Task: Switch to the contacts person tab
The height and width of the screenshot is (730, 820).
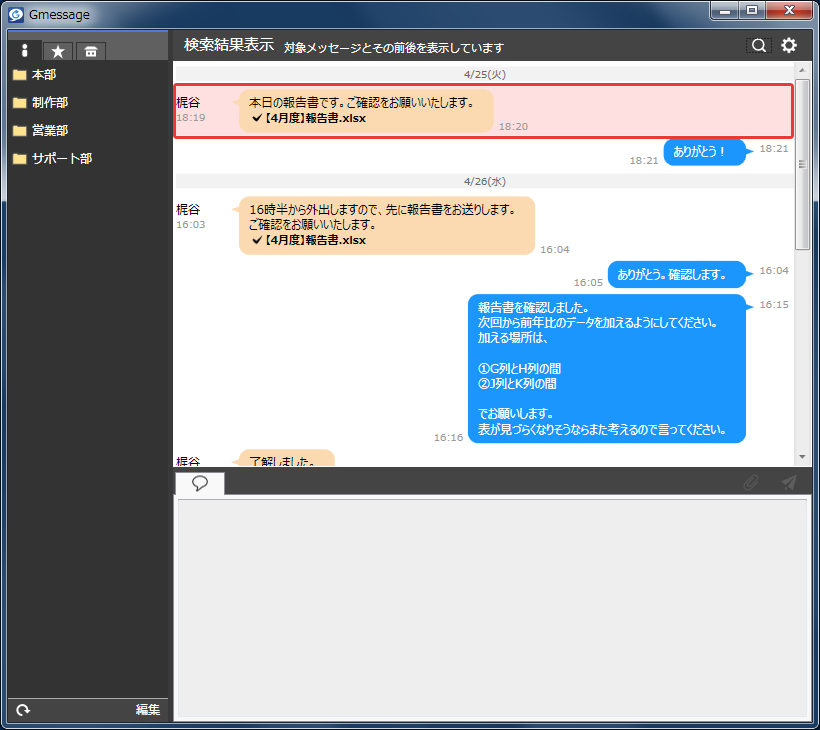Action: pyautogui.click(x=24, y=50)
